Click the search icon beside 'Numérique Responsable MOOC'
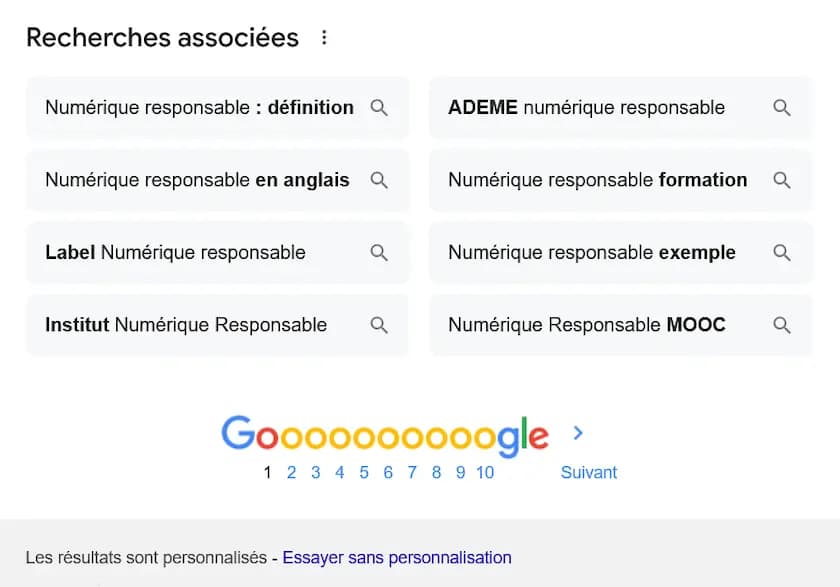The image size is (840, 587). click(782, 325)
